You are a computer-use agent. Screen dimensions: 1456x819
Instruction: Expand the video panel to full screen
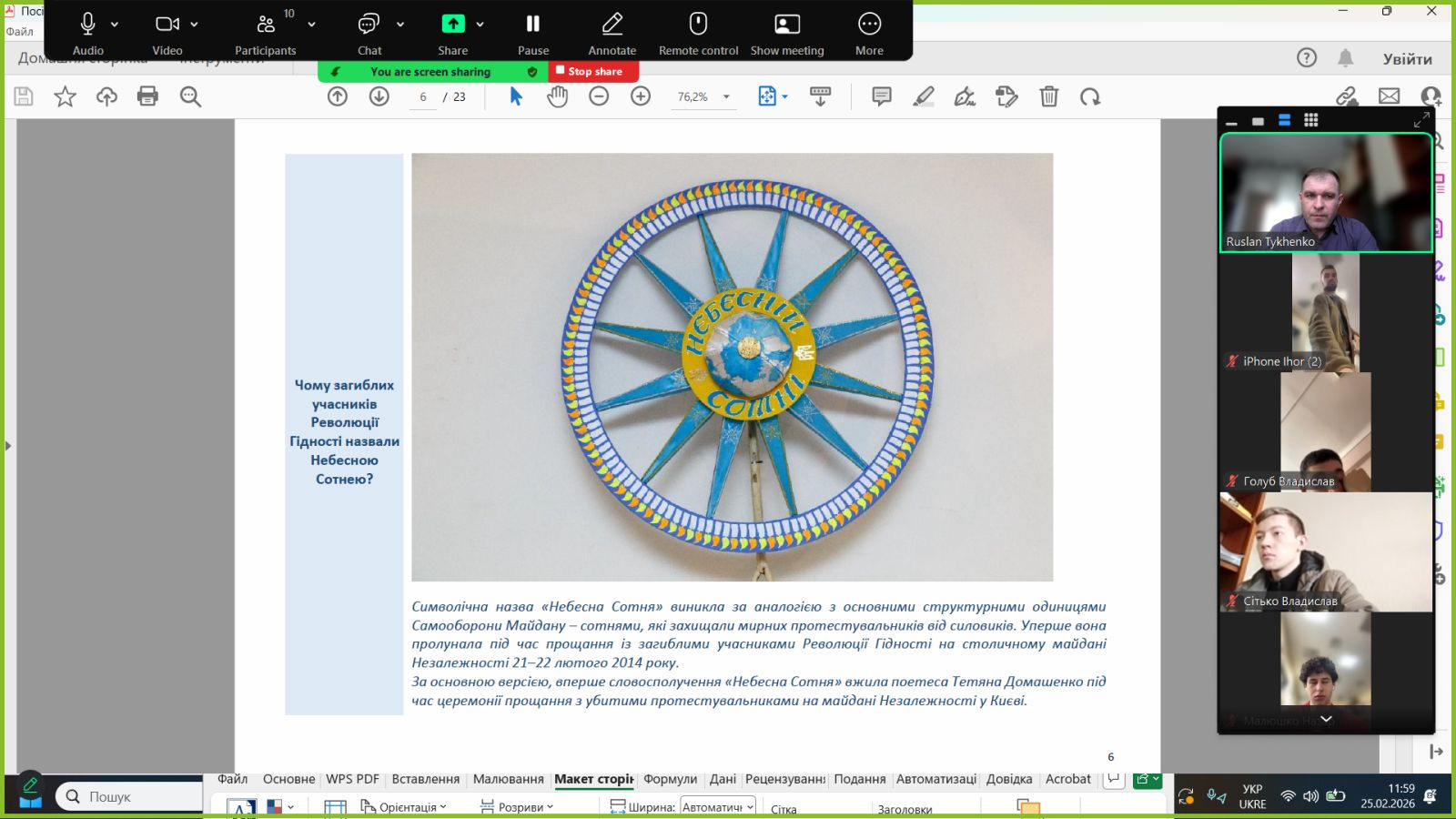coord(1421,120)
